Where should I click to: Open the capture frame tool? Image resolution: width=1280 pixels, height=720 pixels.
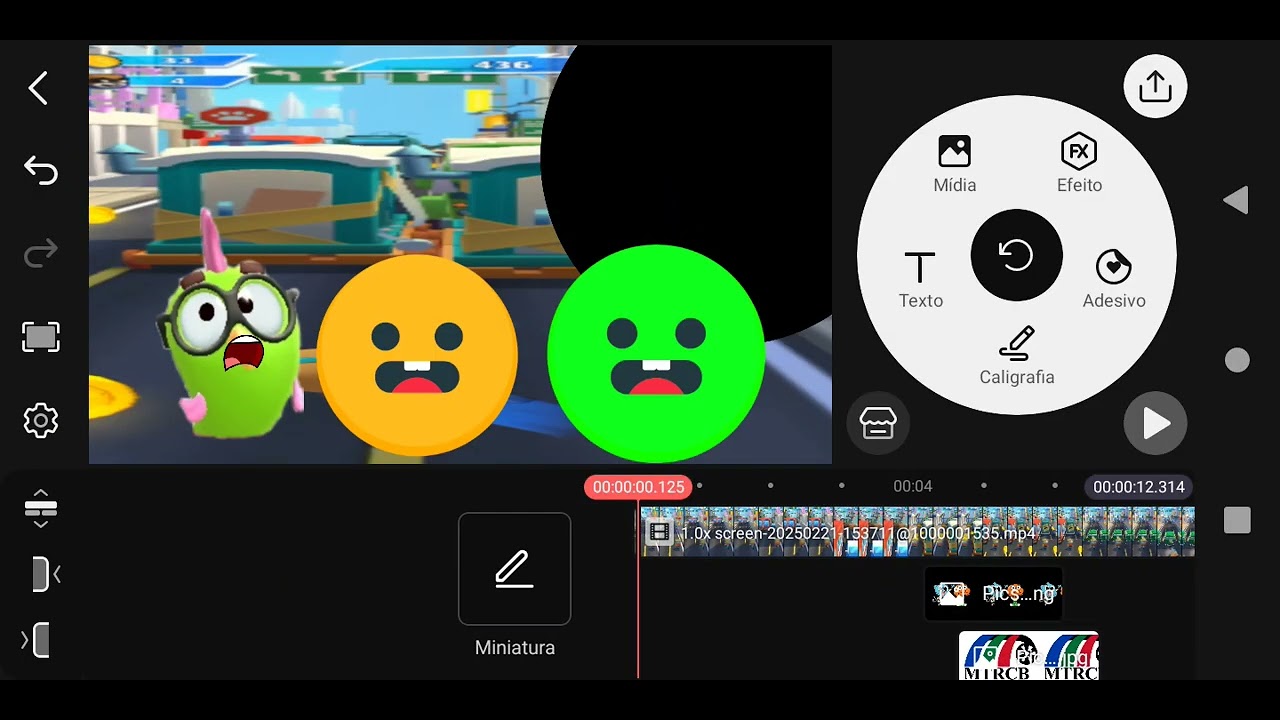(x=41, y=337)
